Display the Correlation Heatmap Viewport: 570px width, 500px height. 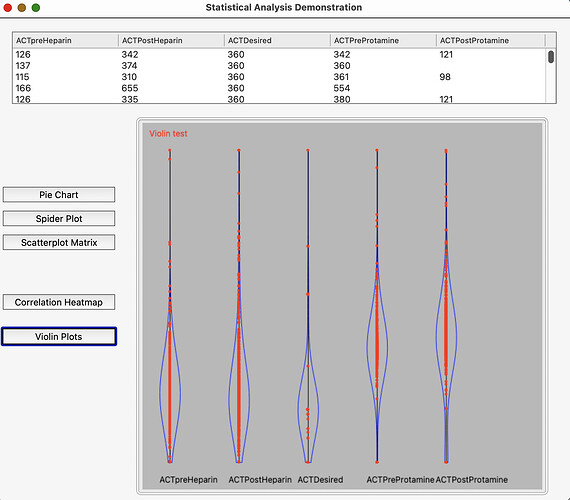[59, 302]
